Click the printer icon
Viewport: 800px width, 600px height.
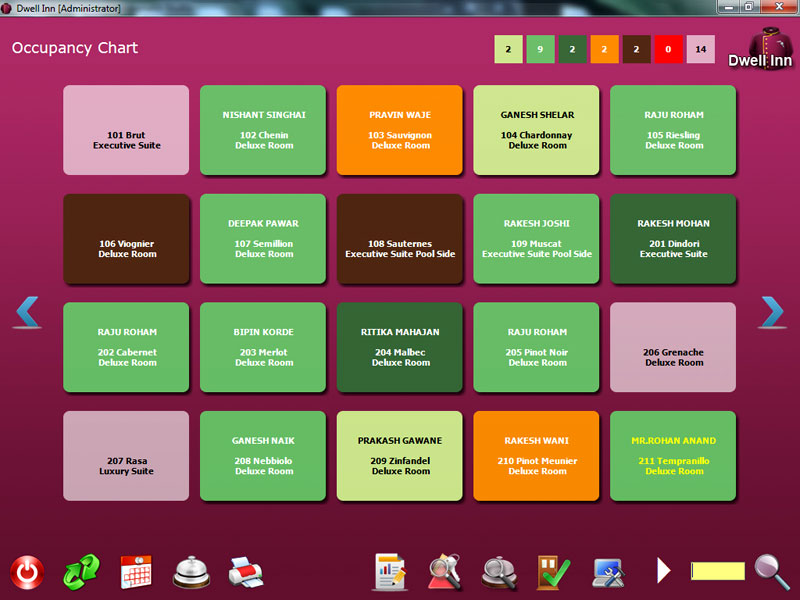click(x=245, y=572)
